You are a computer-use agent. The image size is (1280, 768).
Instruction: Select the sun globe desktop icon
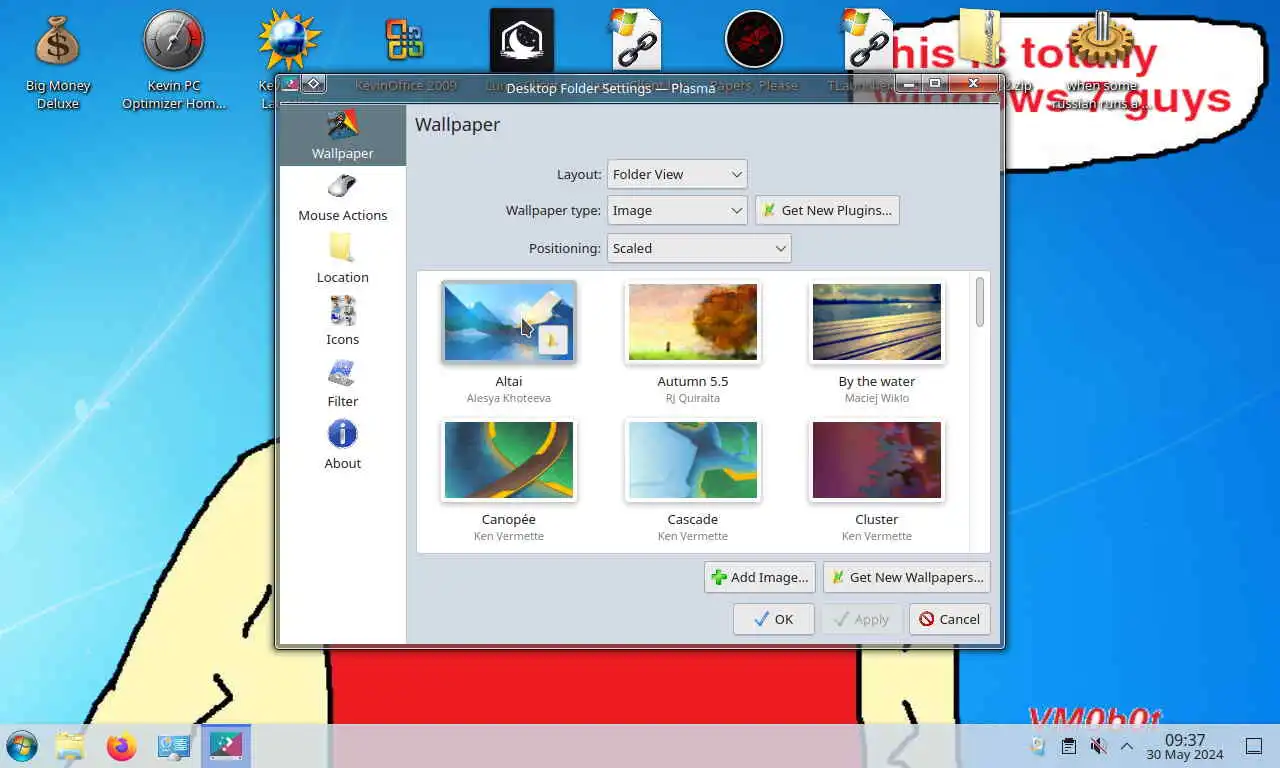pos(289,40)
